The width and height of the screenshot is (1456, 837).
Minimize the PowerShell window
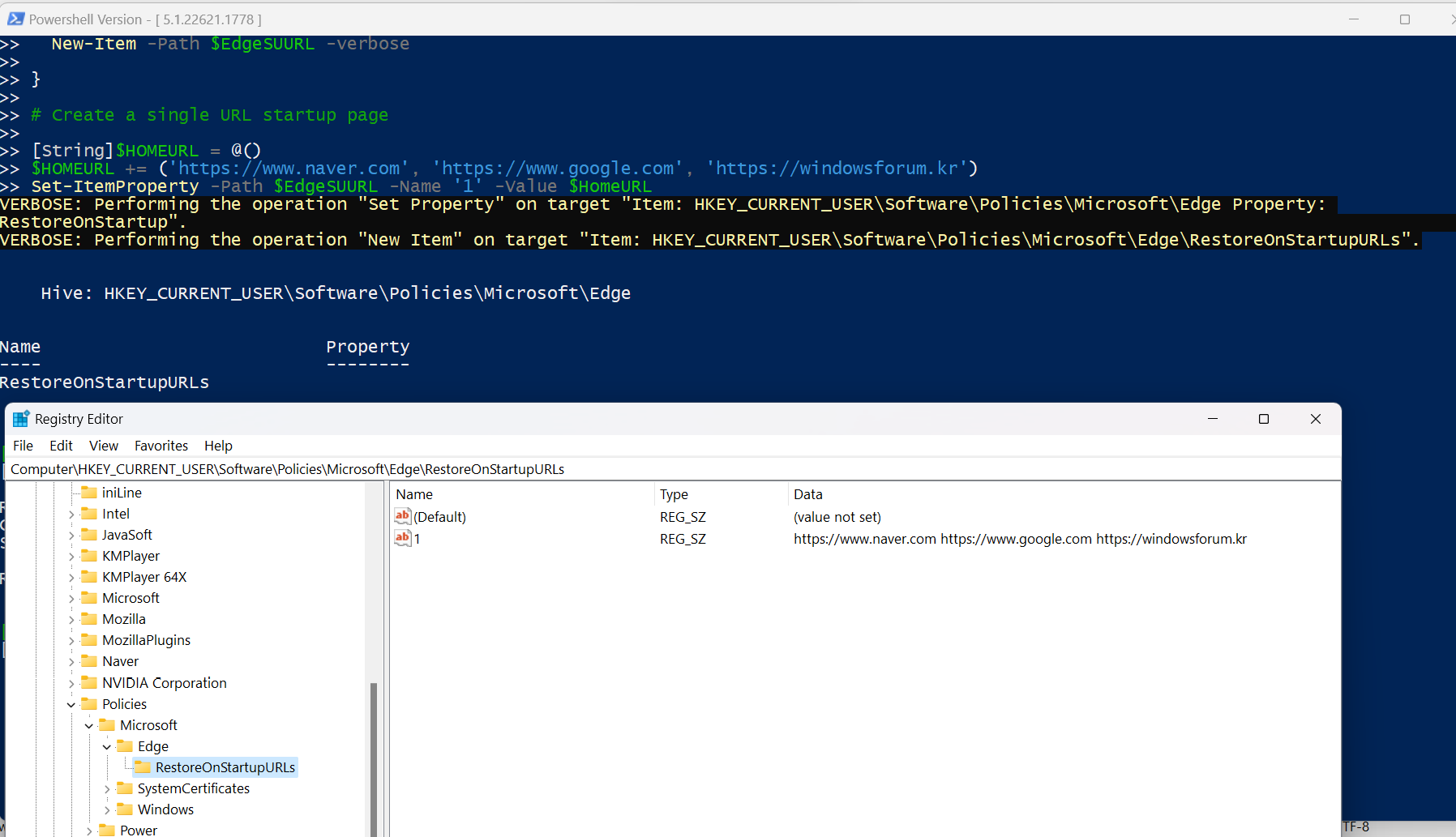click(1354, 19)
